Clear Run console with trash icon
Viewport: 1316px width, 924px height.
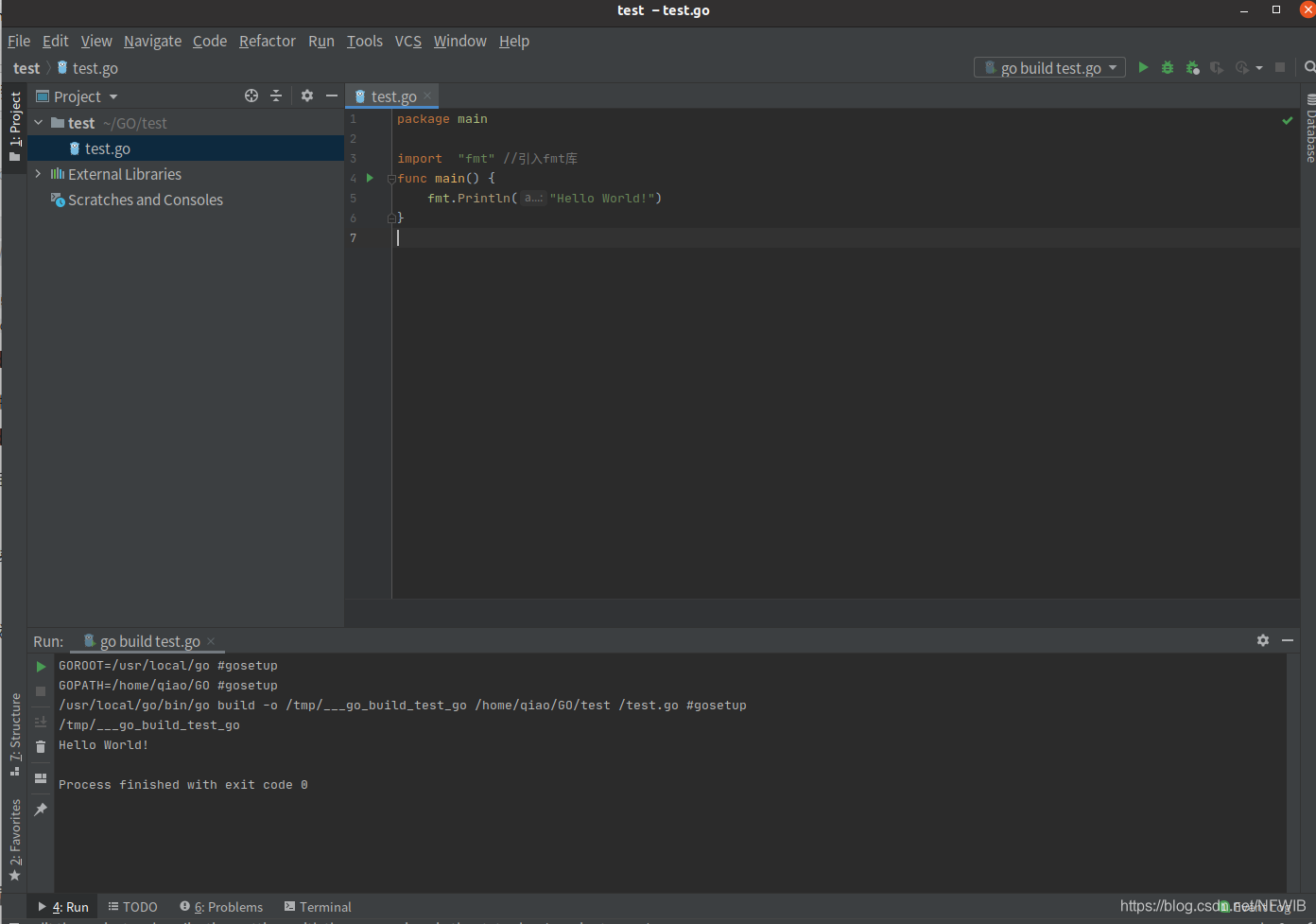tap(41, 747)
